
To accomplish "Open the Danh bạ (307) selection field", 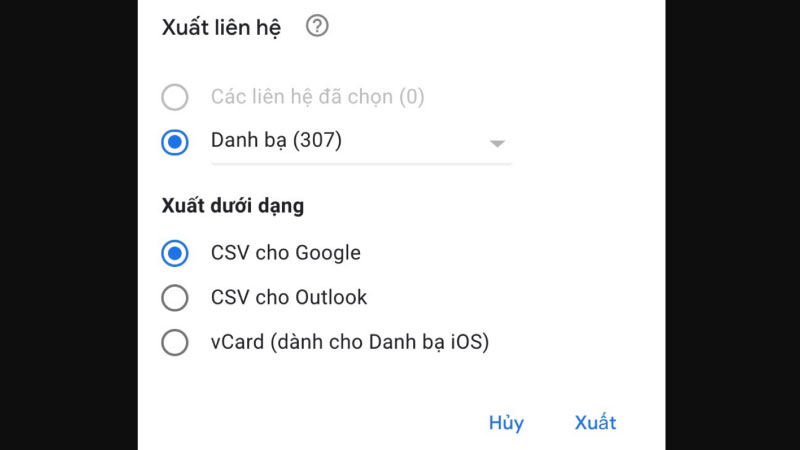I will [361, 142].
